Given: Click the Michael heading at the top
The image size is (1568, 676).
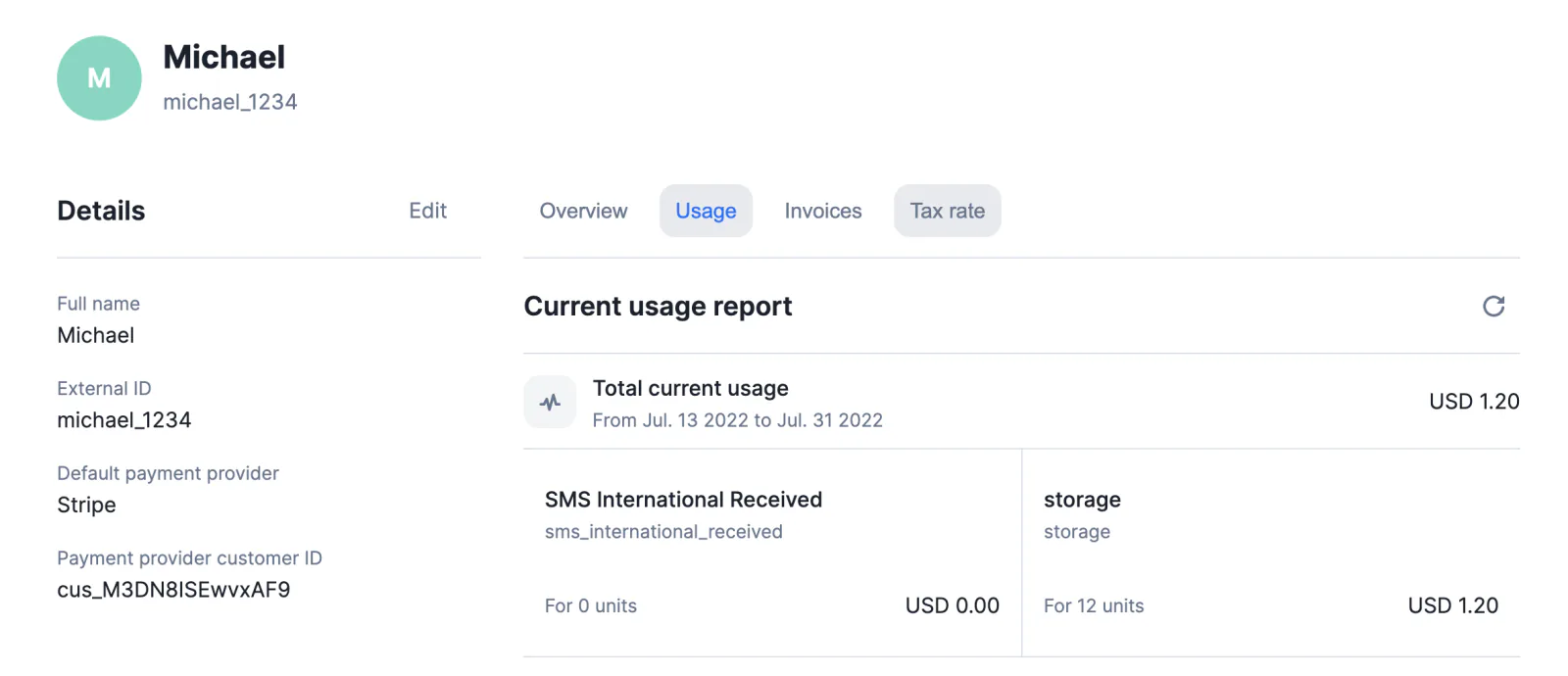Looking at the screenshot, I should [224, 57].
